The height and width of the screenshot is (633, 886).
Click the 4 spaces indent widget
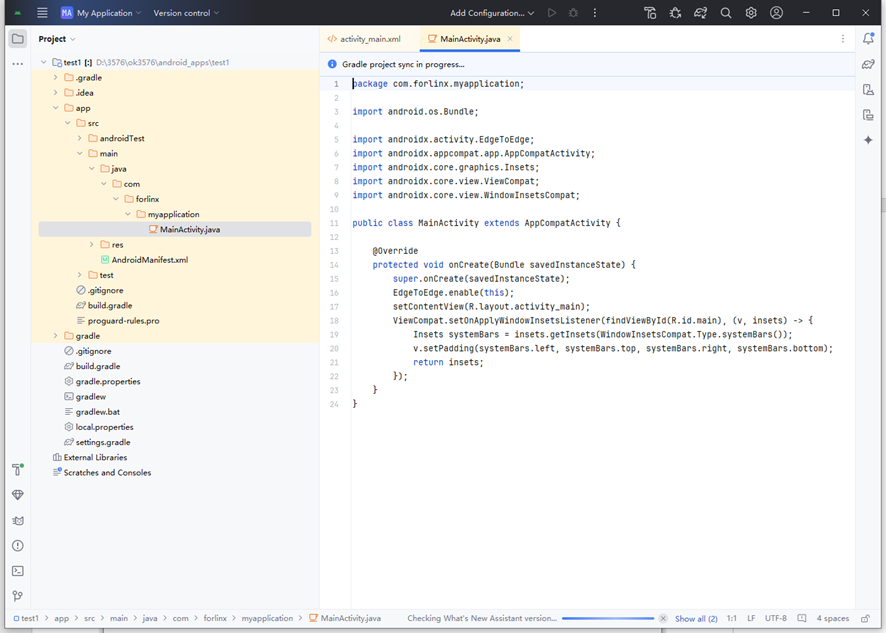tap(832, 618)
